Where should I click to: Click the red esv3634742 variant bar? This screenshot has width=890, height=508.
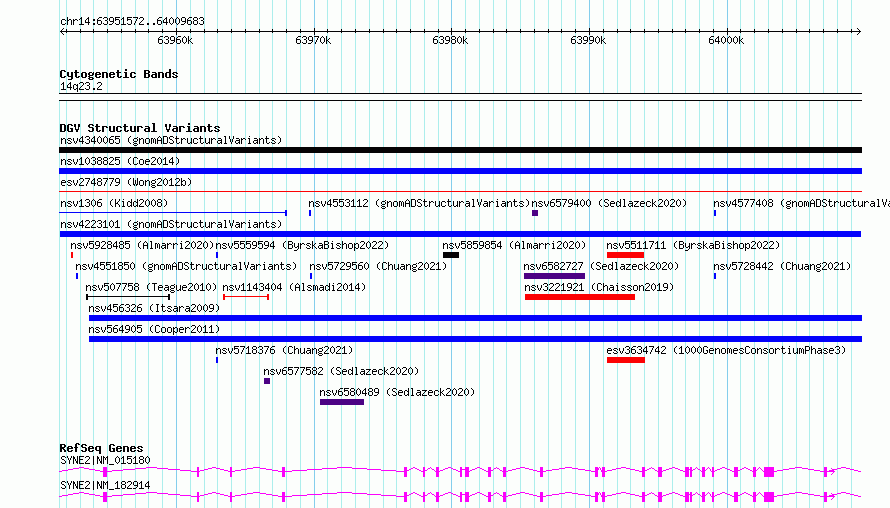click(x=625, y=360)
